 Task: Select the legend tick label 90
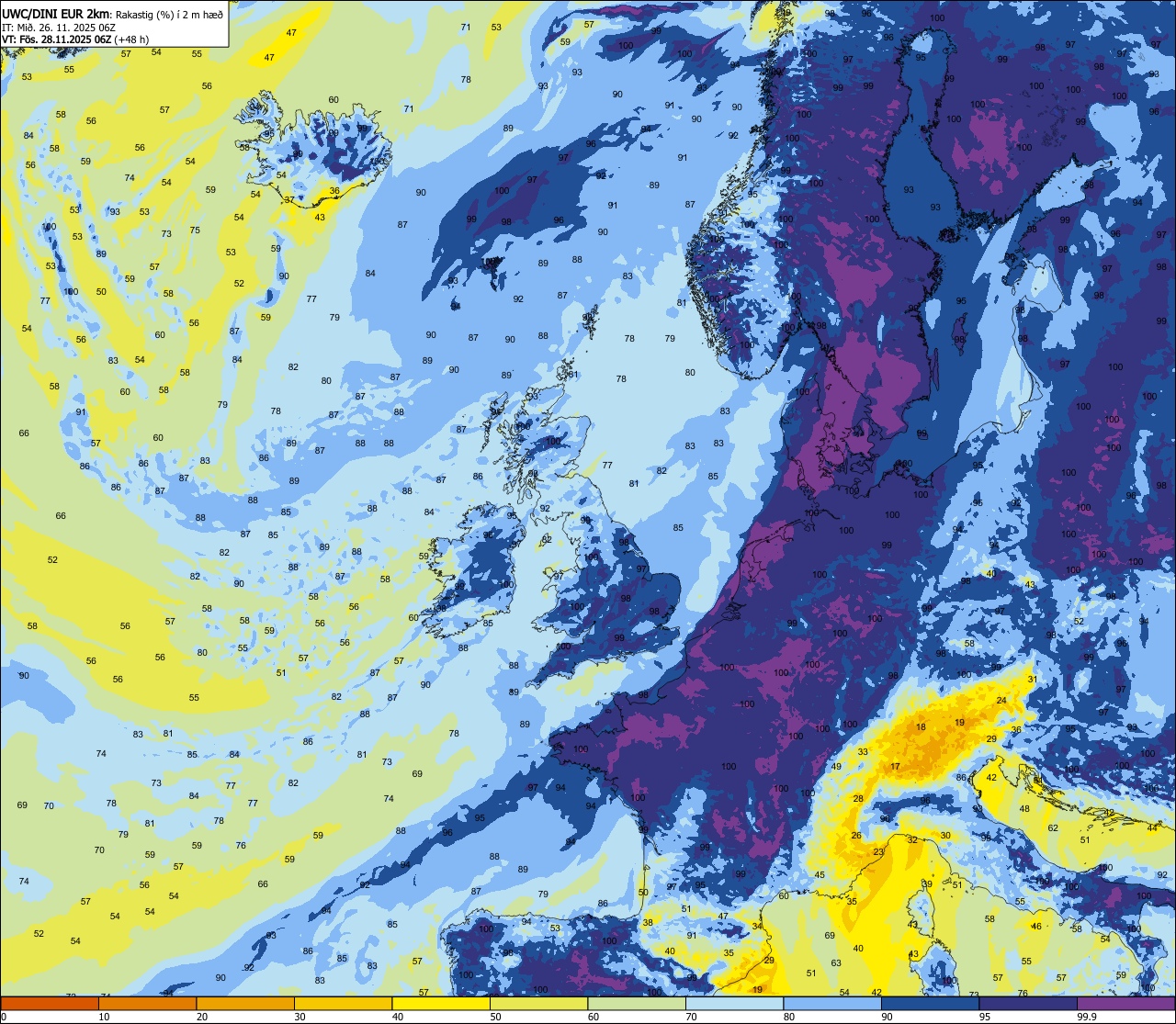coord(887,1017)
